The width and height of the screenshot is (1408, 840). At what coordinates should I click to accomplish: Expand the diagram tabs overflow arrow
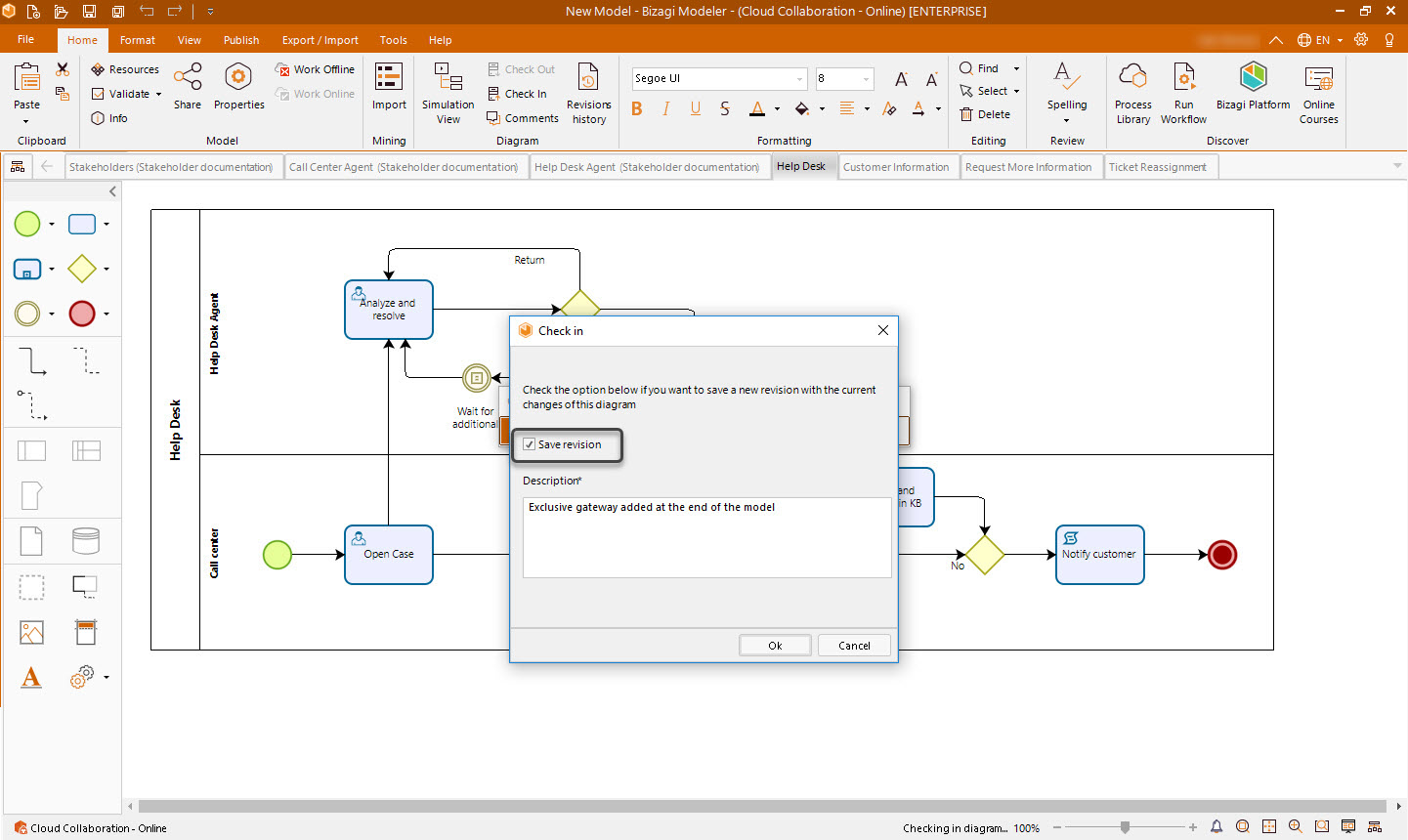(1397, 166)
